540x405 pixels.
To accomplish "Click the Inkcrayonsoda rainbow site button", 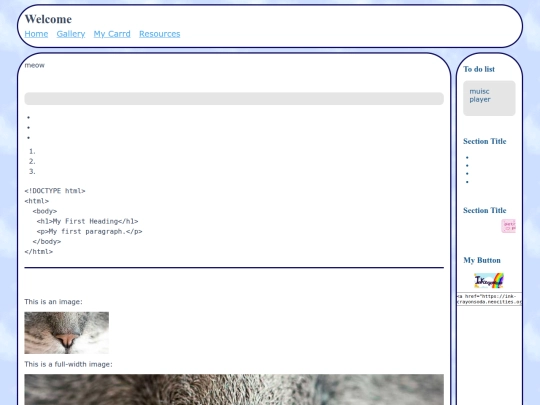I will point(489,280).
